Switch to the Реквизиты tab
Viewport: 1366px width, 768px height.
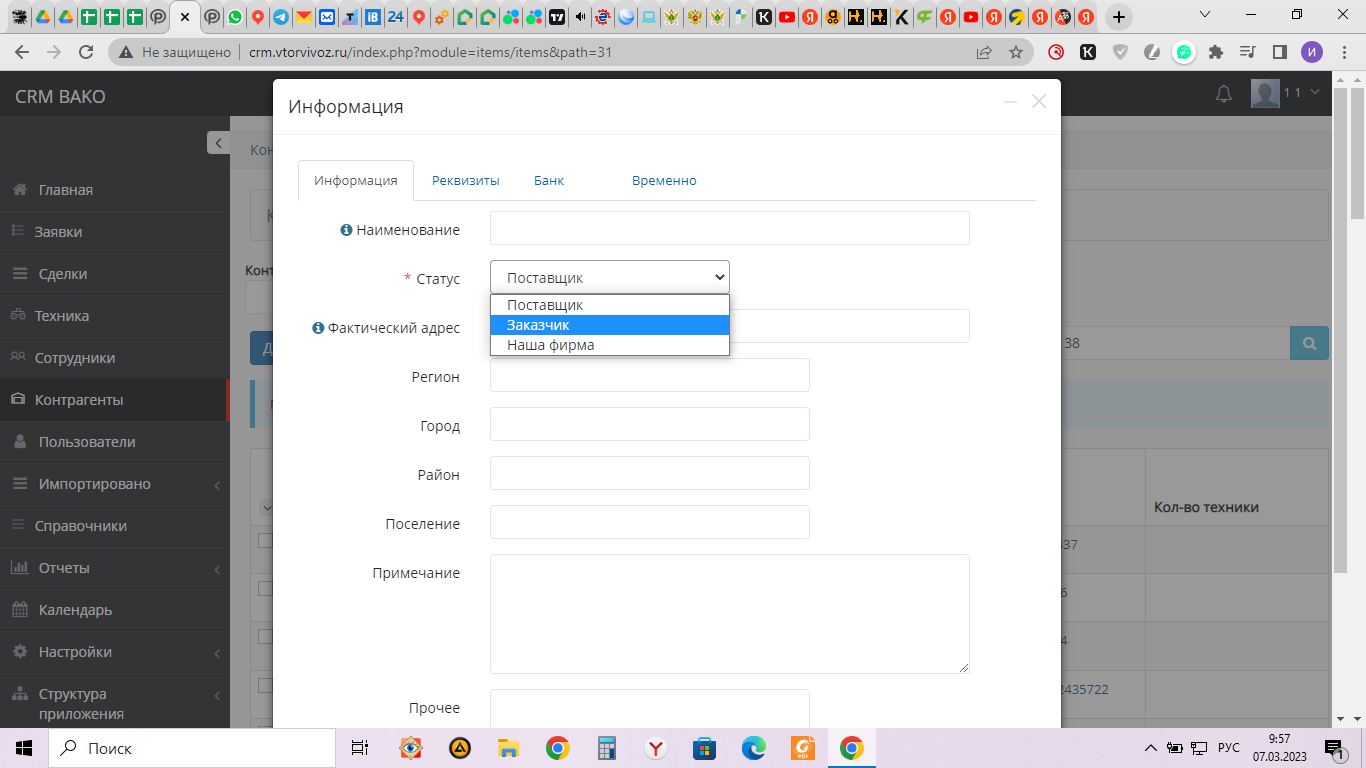tap(466, 181)
